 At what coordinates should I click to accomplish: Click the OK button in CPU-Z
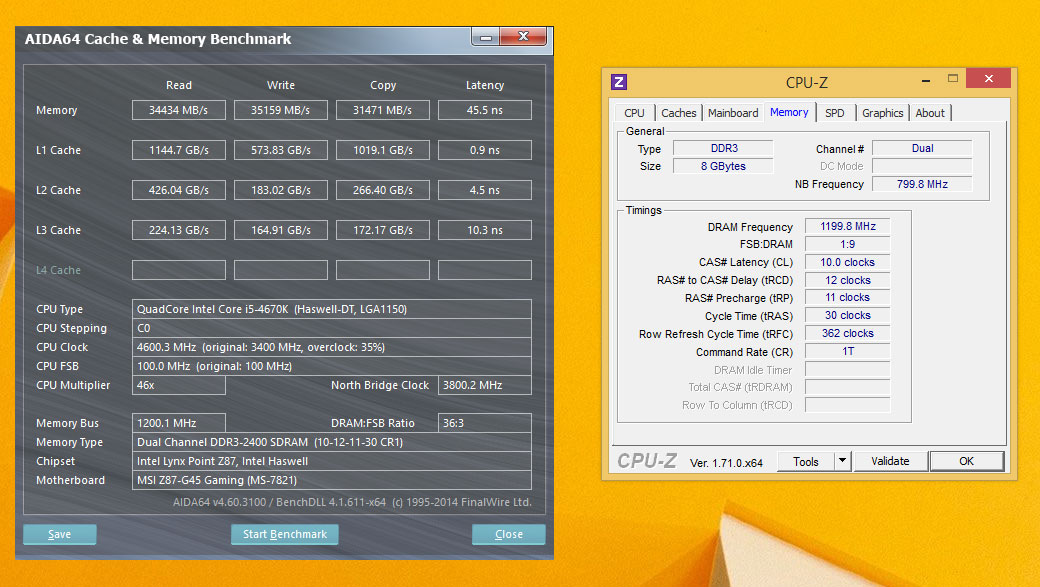(x=966, y=461)
